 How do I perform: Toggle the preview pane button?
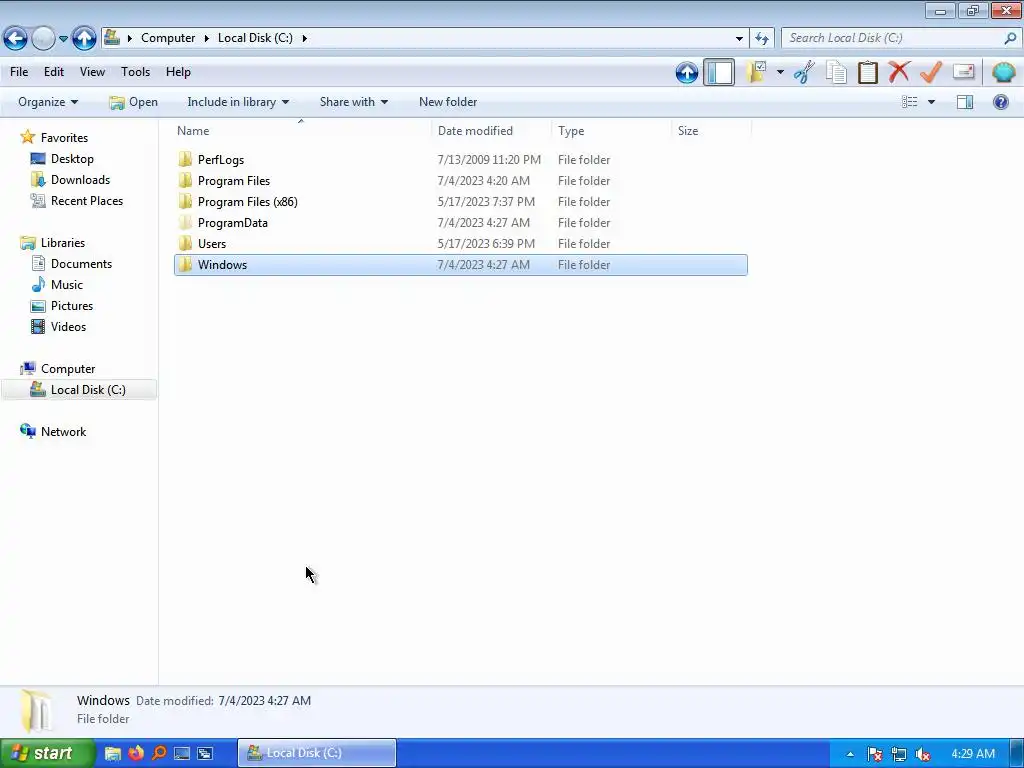[965, 102]
